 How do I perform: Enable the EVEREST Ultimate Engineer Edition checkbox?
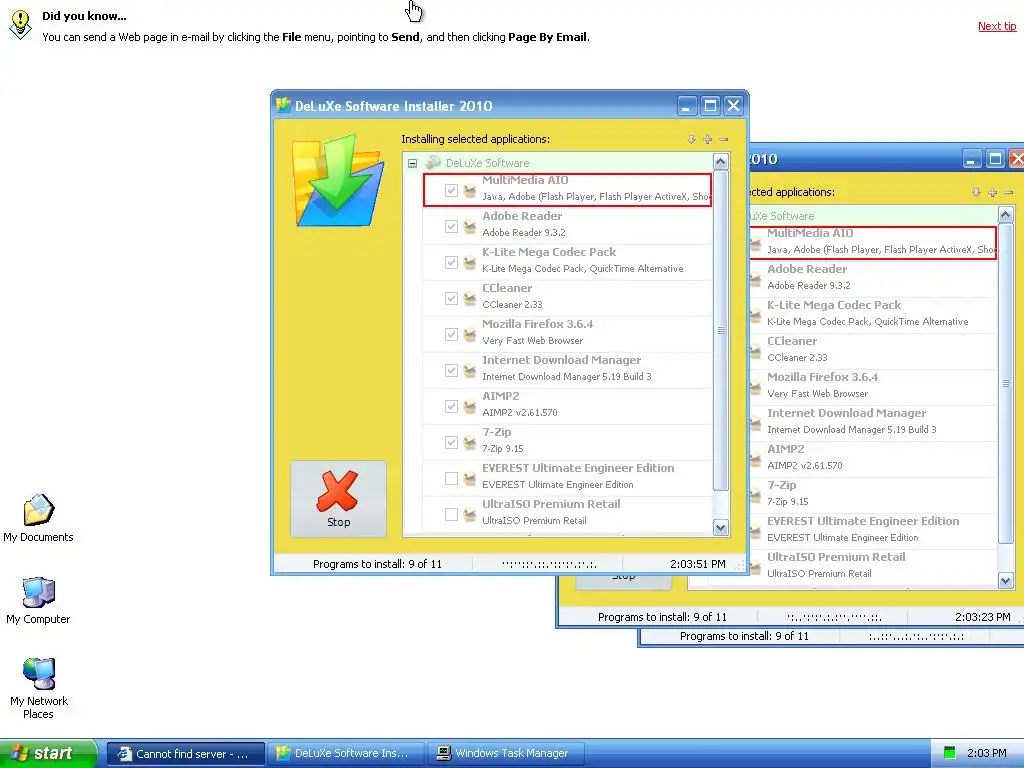click(x=451, y=479)
